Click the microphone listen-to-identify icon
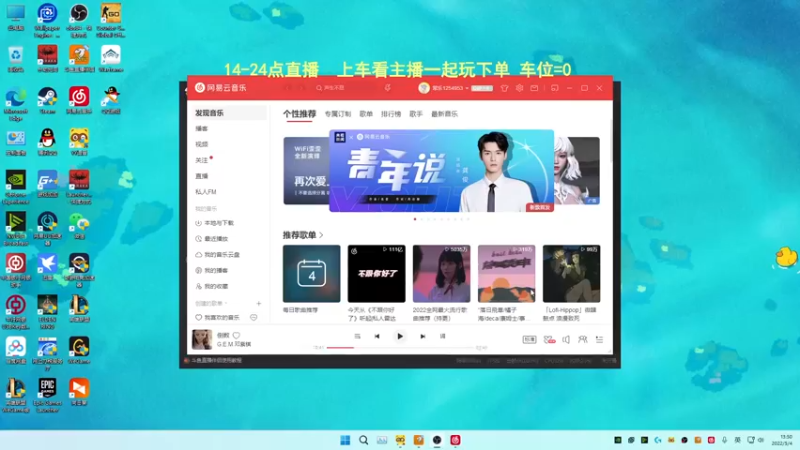Viewport: 800px width, 450px height. pos(388,88)
